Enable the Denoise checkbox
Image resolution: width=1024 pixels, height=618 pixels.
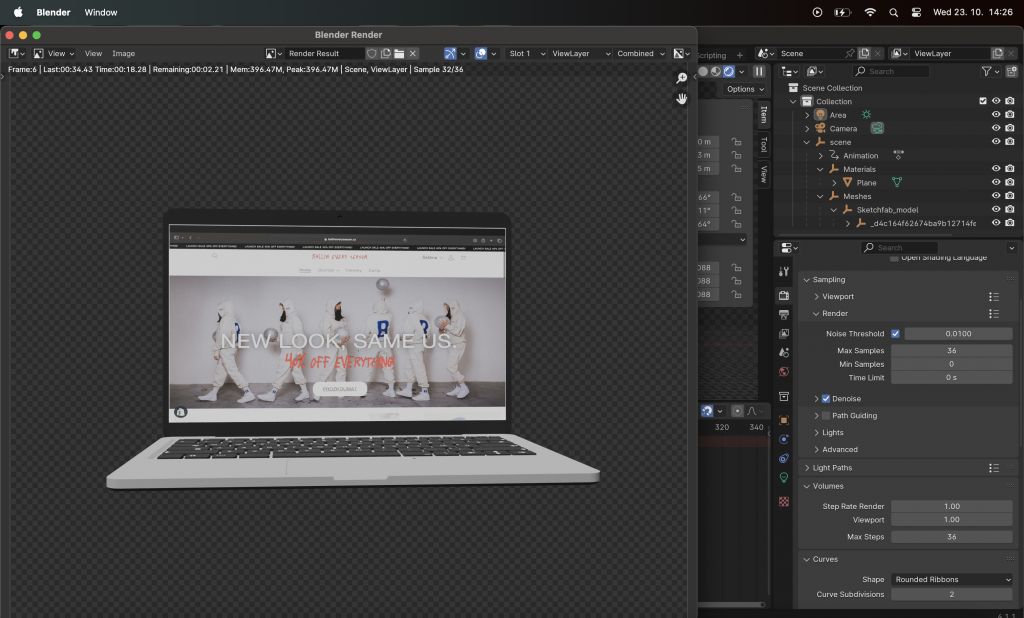[826, 399]
